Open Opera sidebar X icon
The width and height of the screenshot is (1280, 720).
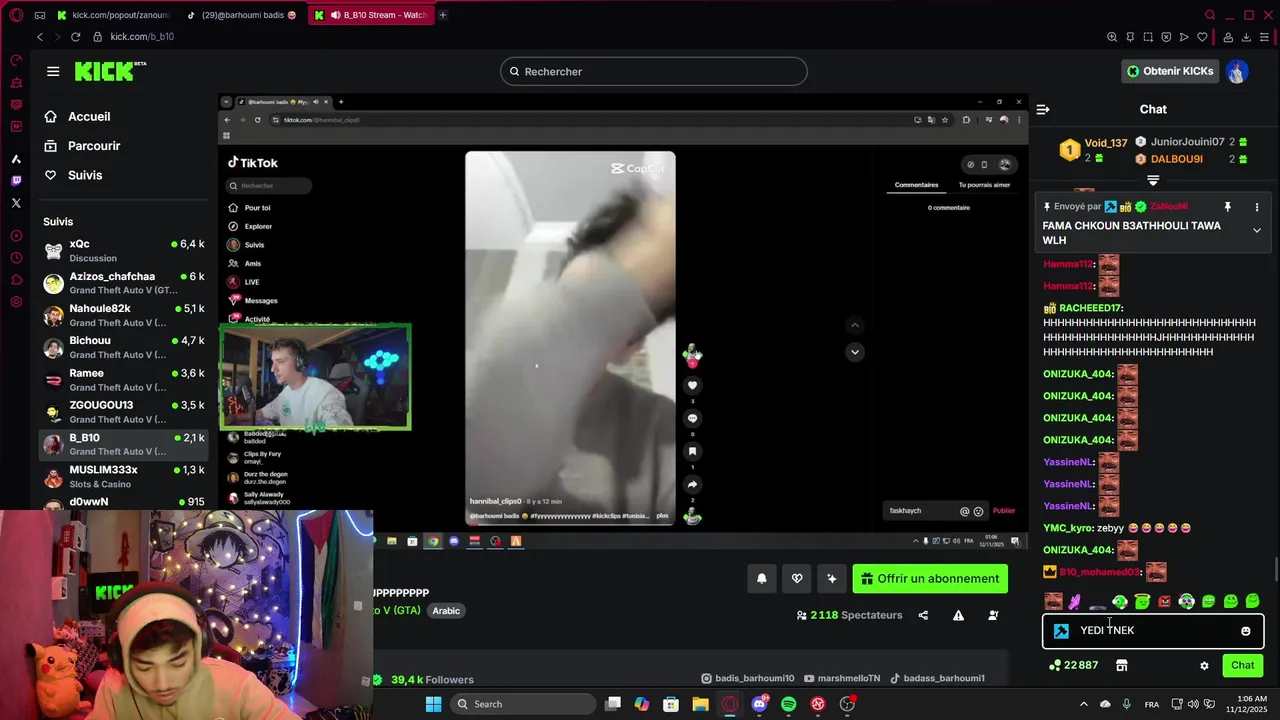click(x=16, y=203)
